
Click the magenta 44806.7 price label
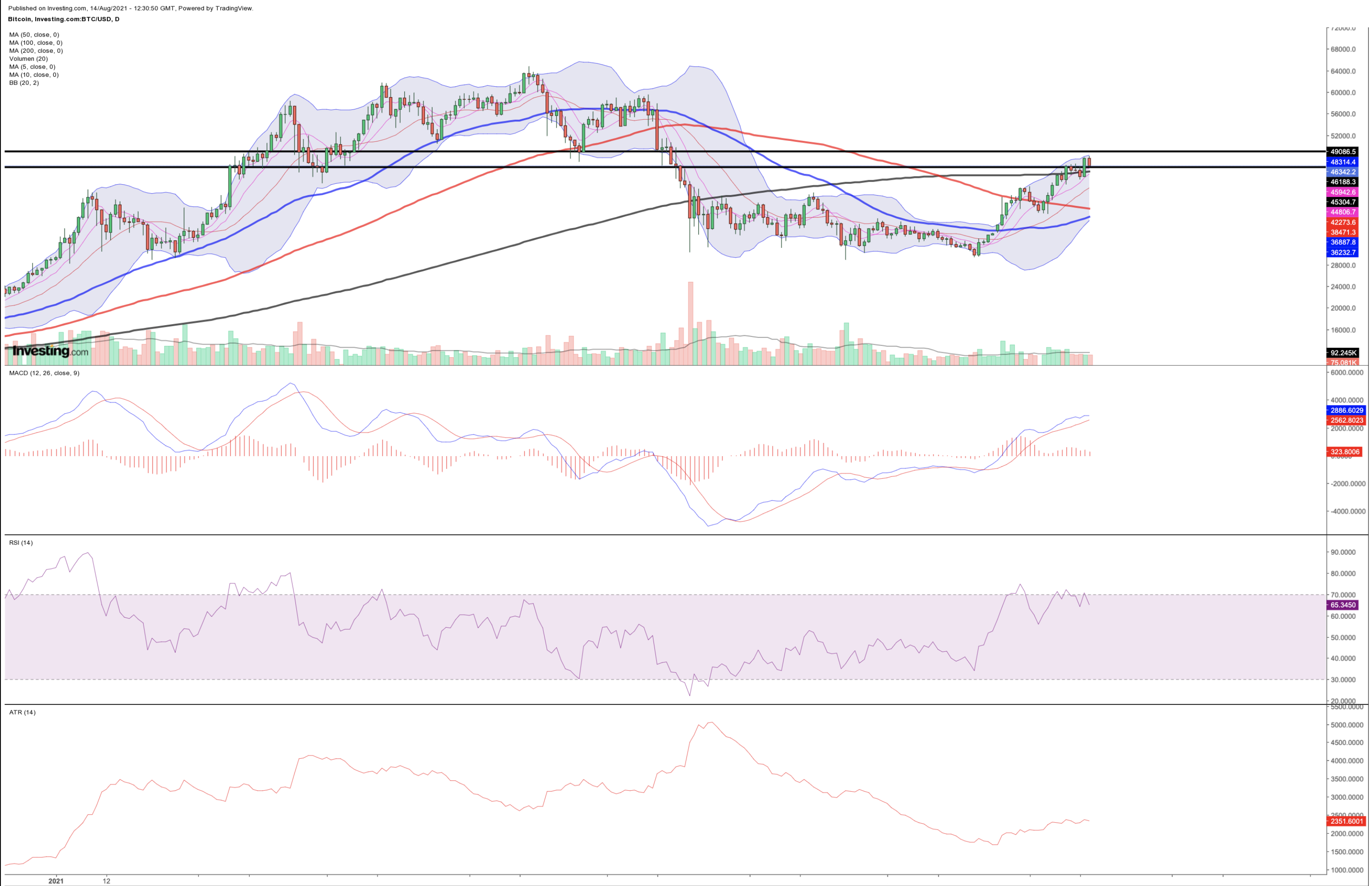(x=1343, y=212)
